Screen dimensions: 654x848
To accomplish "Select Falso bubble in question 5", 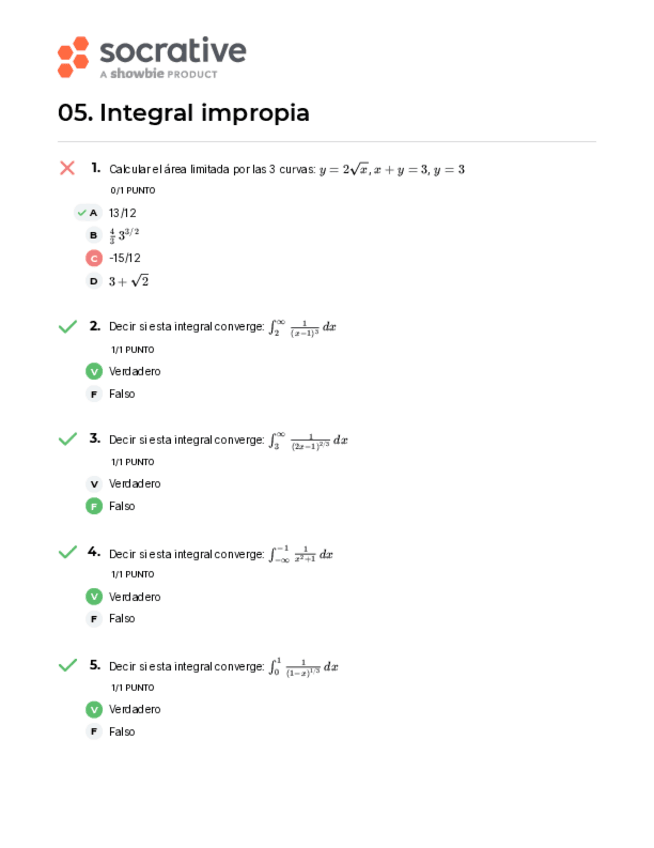I will click(94, 732).
